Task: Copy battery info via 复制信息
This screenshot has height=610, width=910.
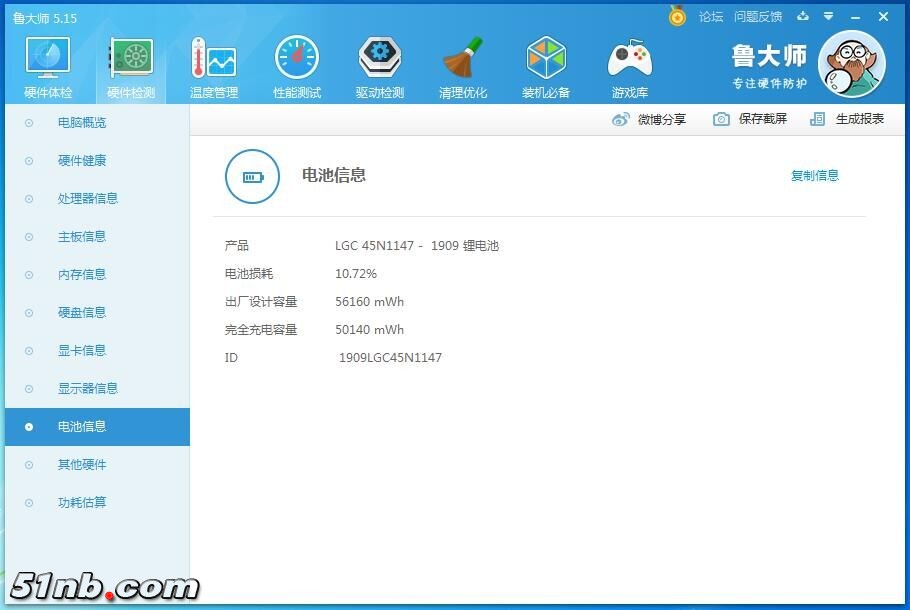Action: tap(816, 175)
